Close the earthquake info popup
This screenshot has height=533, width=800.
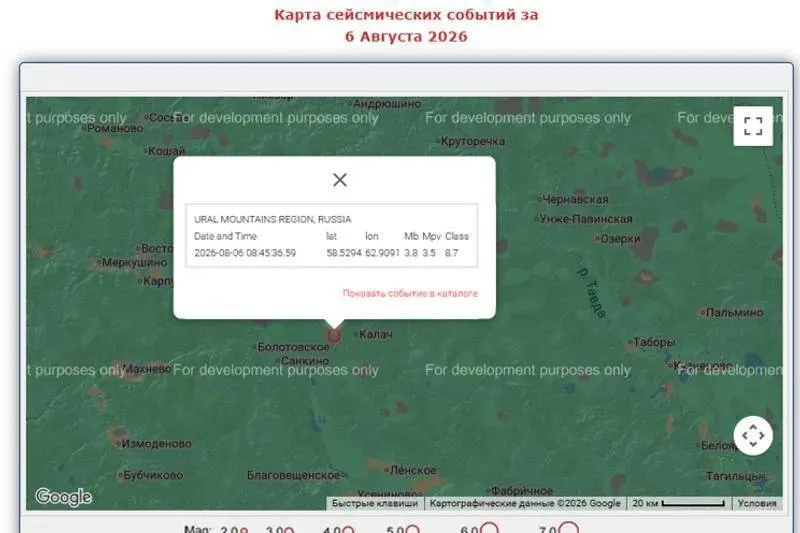pos(340,180)
